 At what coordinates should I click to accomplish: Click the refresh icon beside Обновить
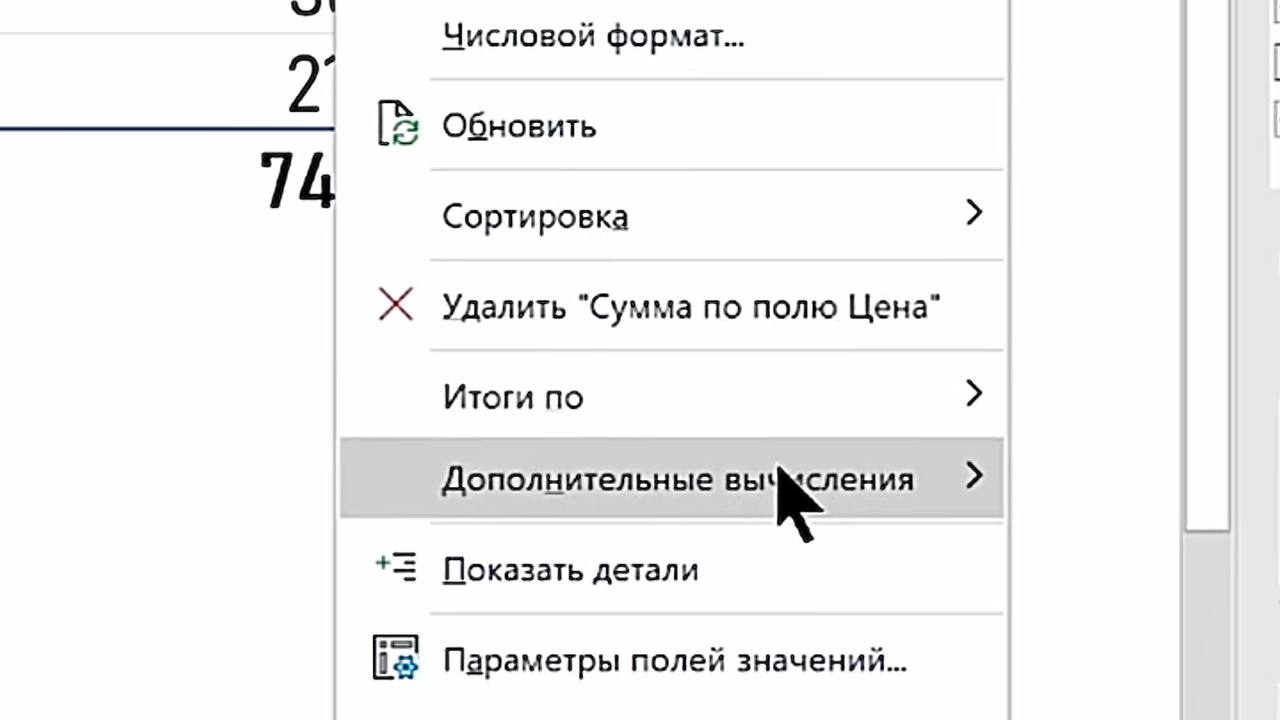tap(396, 125)
